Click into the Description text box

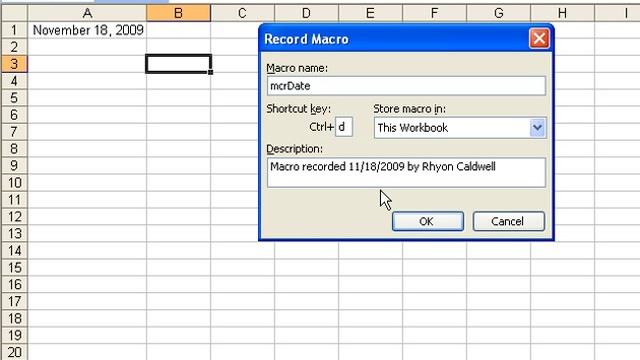pyautogui.click(x=406, y=173)
